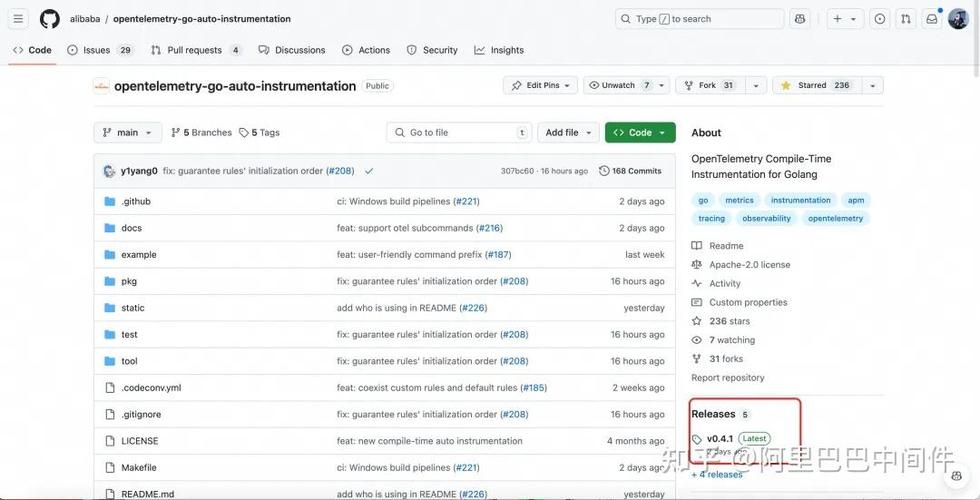Open the 5 Tags link
Viewport: 980px width, 500px height.
[259, 132]
